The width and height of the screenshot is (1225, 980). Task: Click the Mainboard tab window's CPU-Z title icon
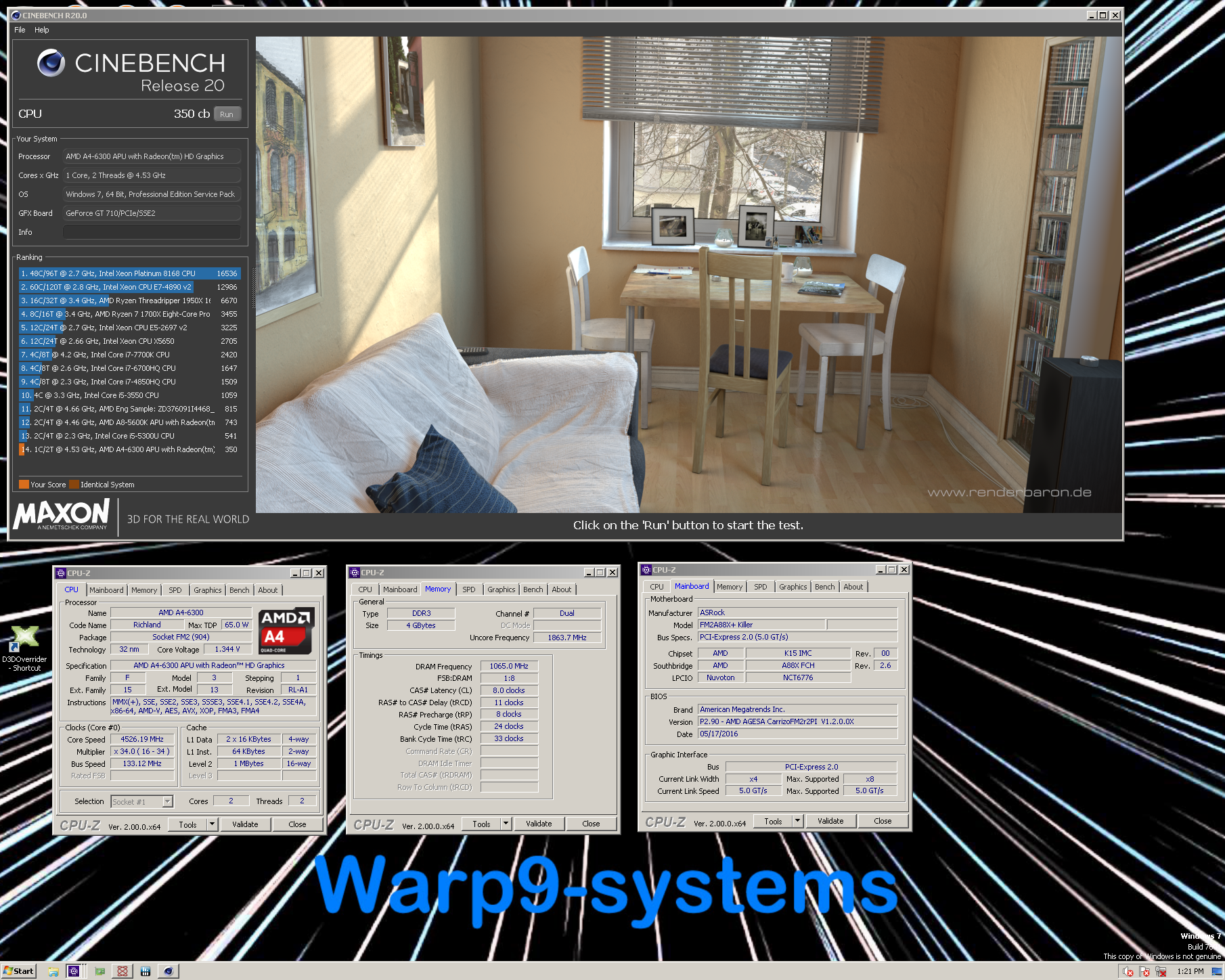tap(646, 570)
